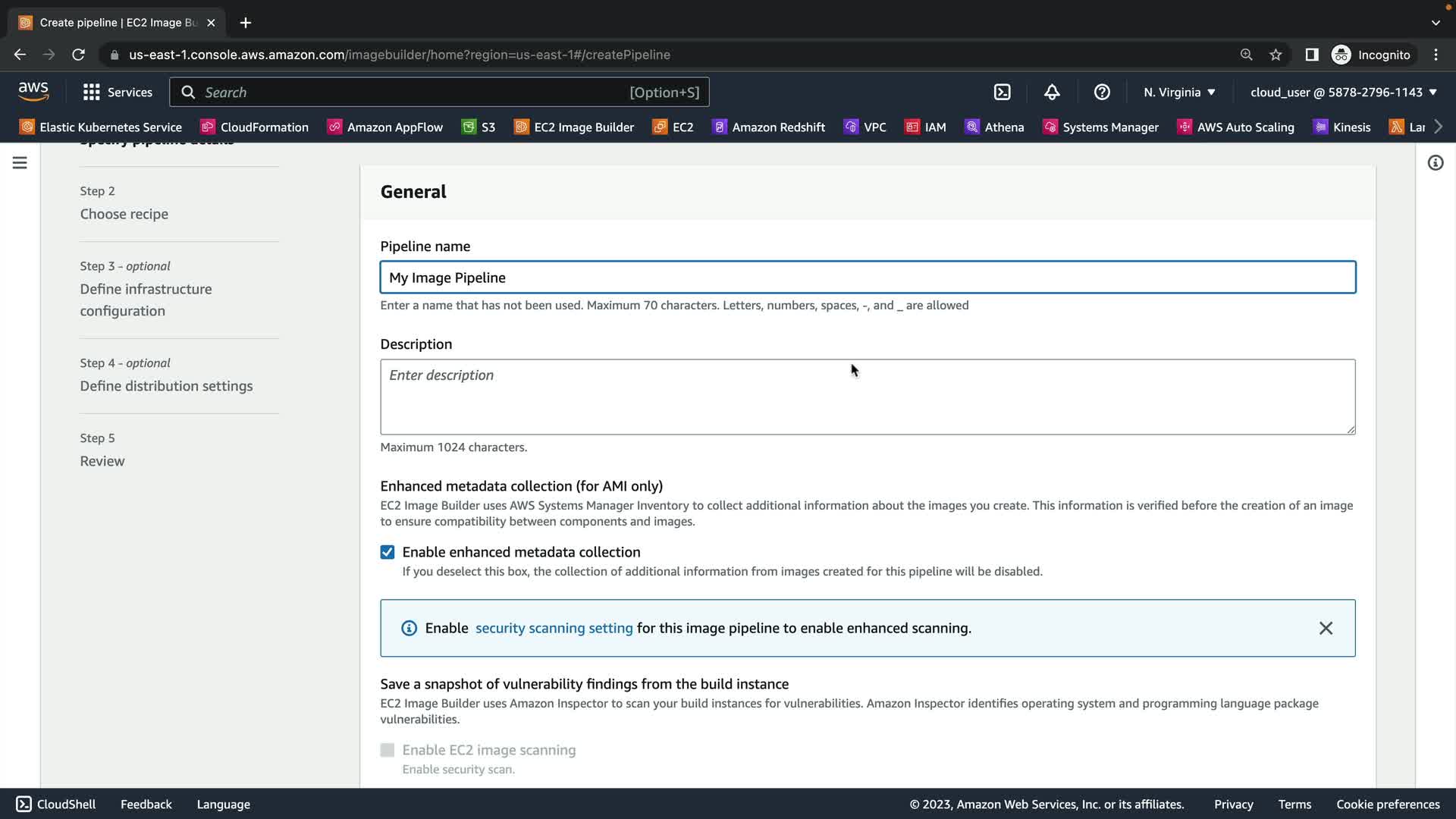Open the cloud_user account dropdown
Viewport: 1456px width, 819px height.
tap(1343, 92)
